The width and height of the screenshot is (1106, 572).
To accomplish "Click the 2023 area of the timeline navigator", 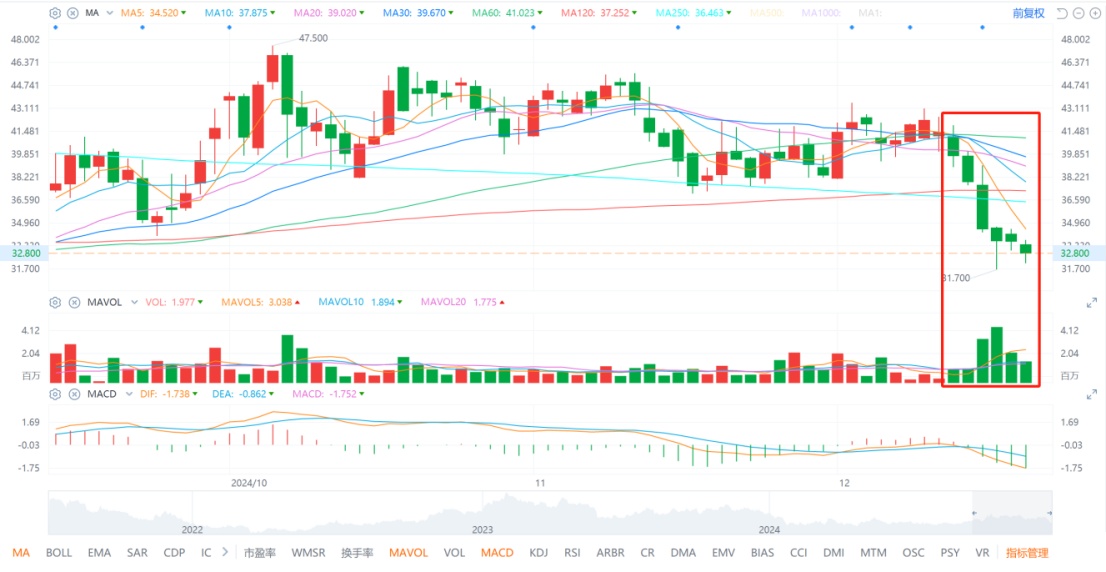I will pyautogui.click(x=482, y=530).
